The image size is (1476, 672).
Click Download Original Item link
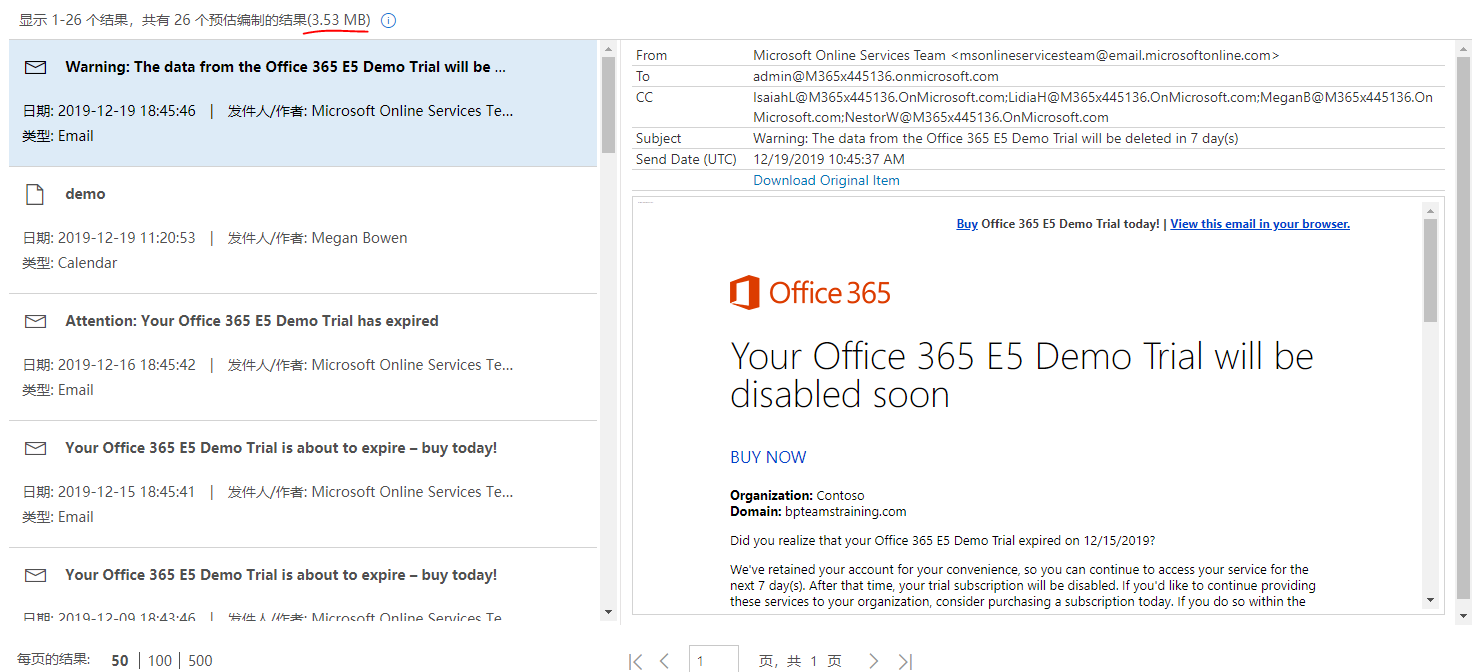[x=826, y=181]
